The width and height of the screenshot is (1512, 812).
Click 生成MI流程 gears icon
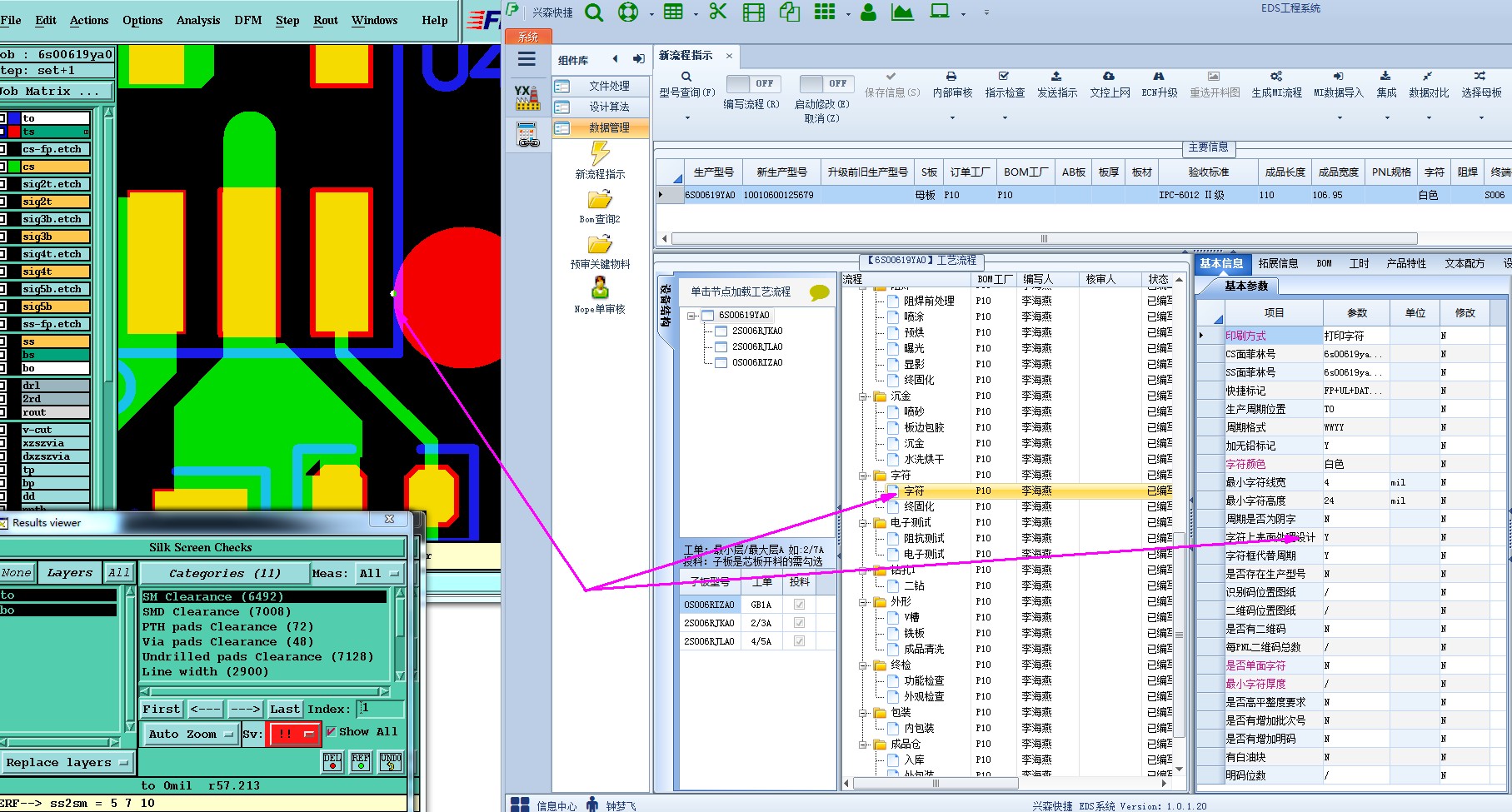tap(1276, 76)
